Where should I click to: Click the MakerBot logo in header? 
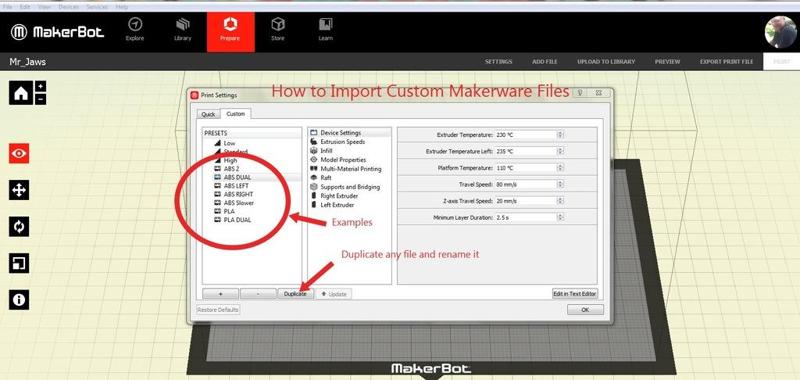click(x=57, y=32)
